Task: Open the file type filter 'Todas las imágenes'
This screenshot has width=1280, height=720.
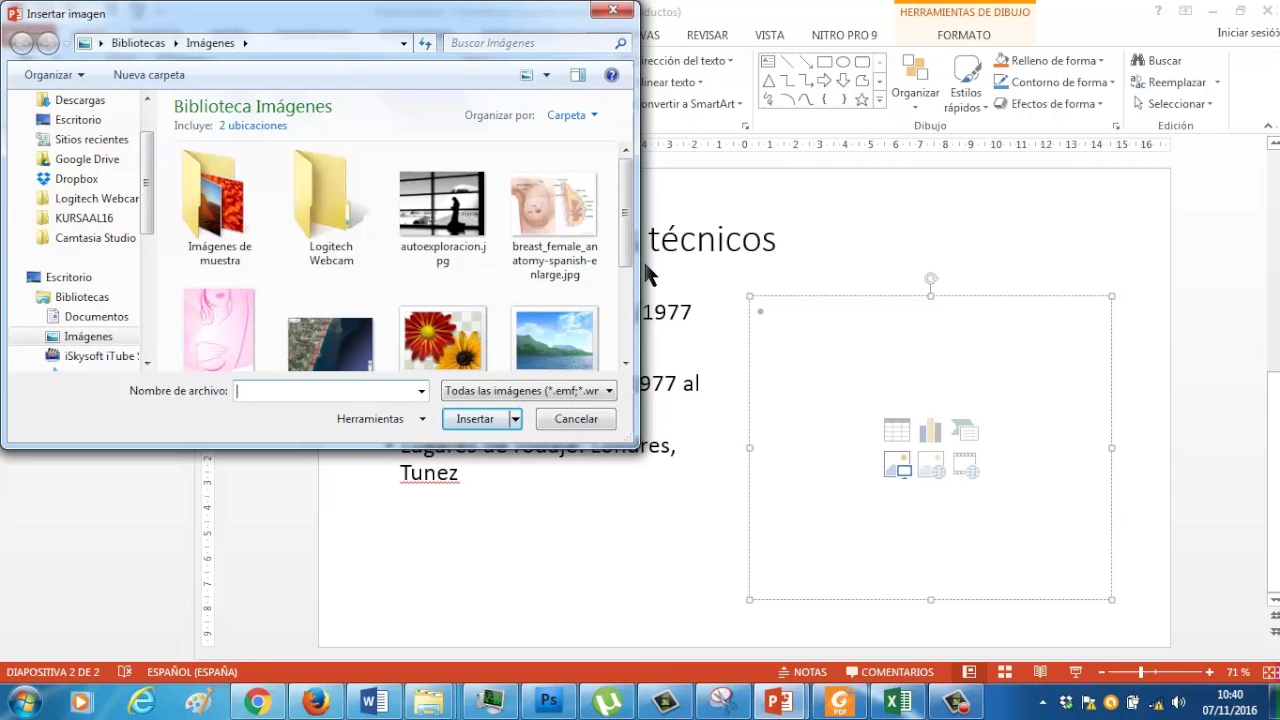Action: [529, 391]
